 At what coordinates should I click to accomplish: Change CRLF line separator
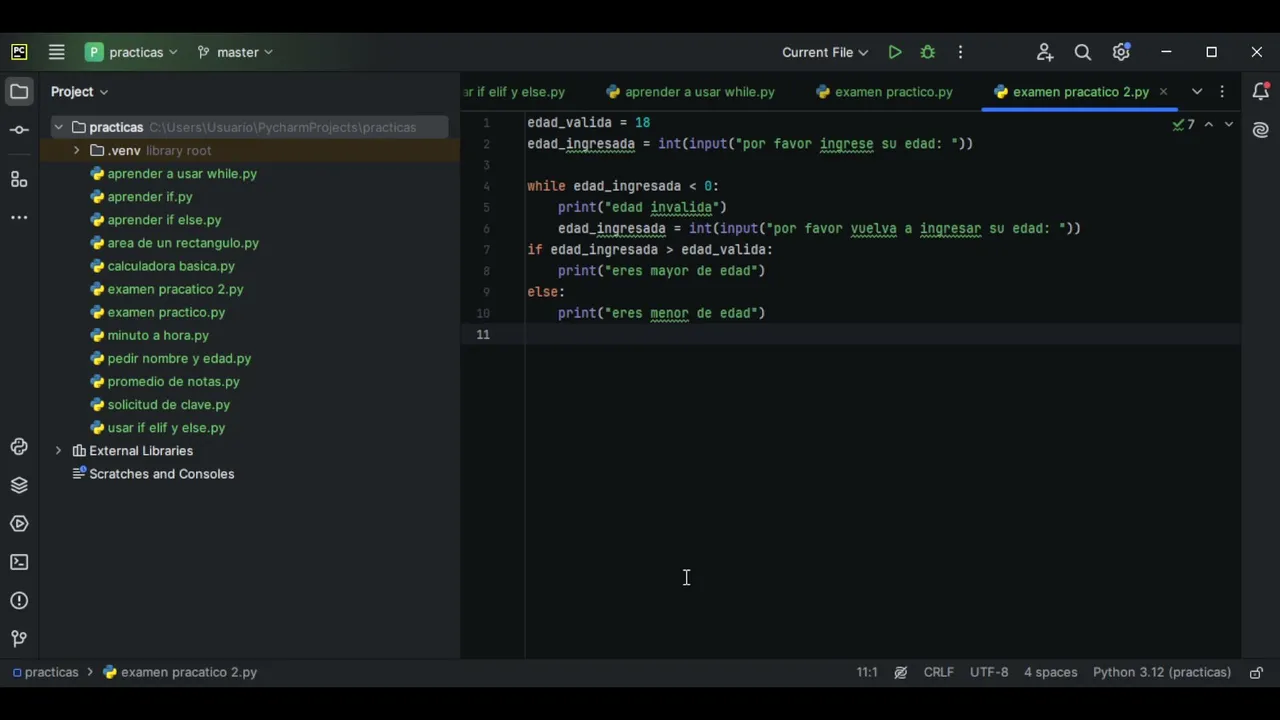click(x=939, y=673)
